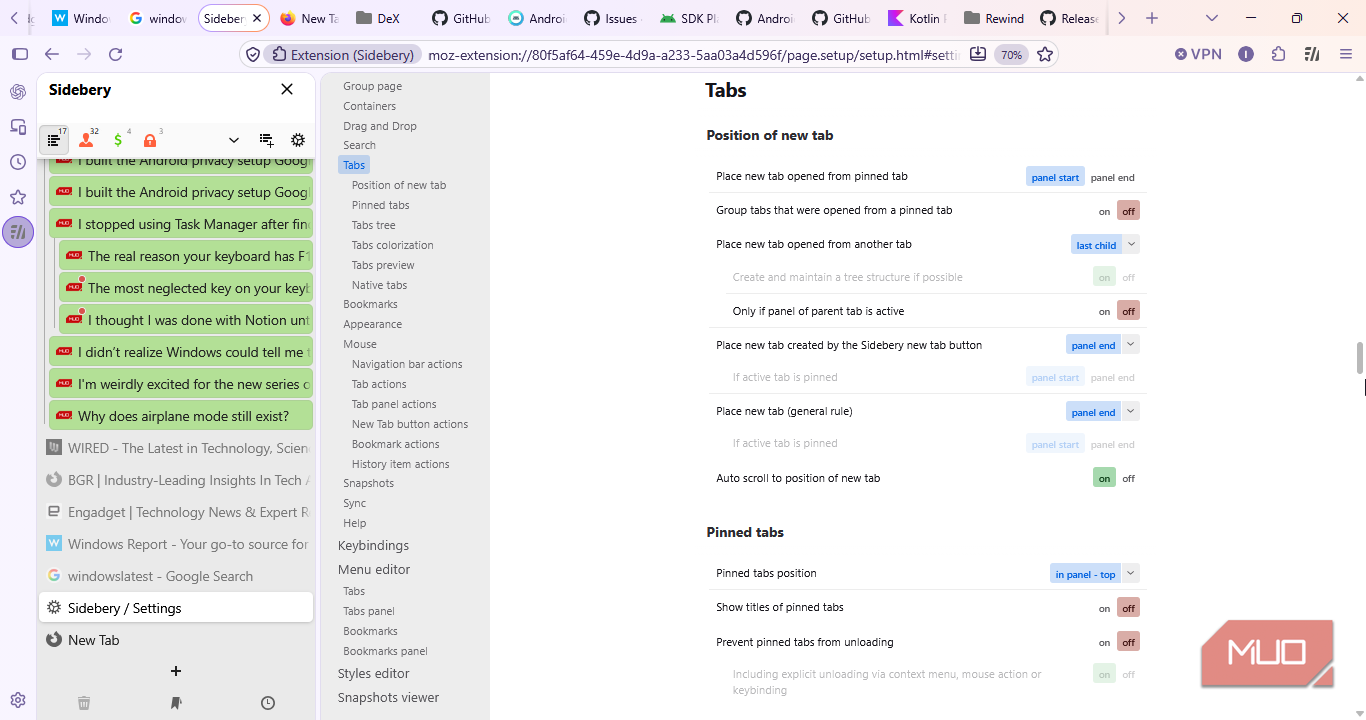Switch to the Kotlin browser tab
Viewport: 1366px width, 720px height.
click(x=916, y=18)
